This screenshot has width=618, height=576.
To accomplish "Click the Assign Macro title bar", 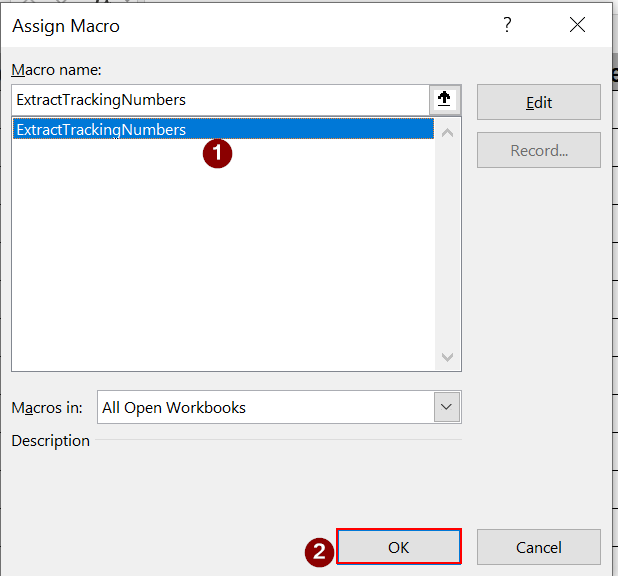I will tap(250, 26).
